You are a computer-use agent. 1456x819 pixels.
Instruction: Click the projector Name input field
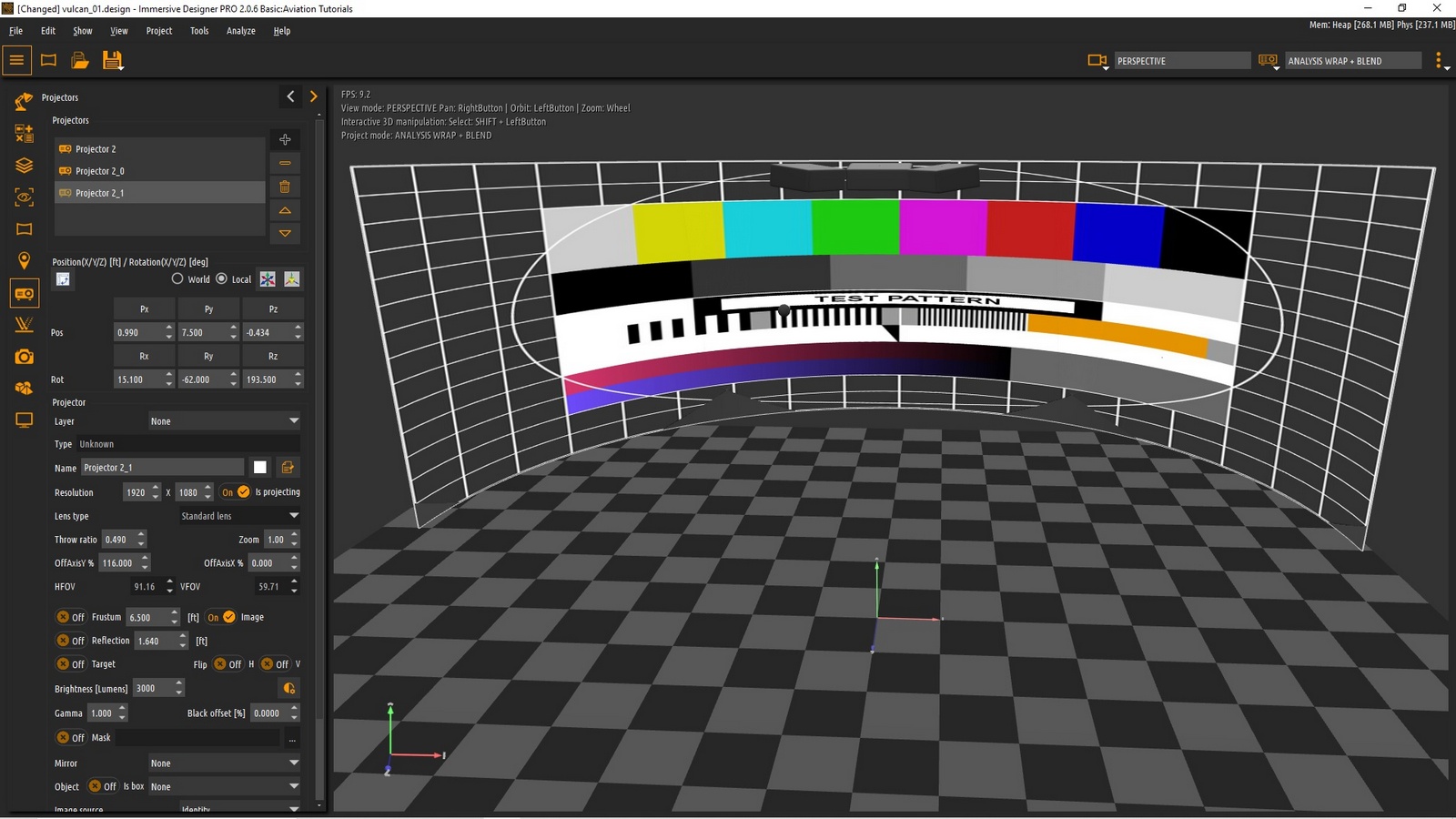tap(163, 468)
